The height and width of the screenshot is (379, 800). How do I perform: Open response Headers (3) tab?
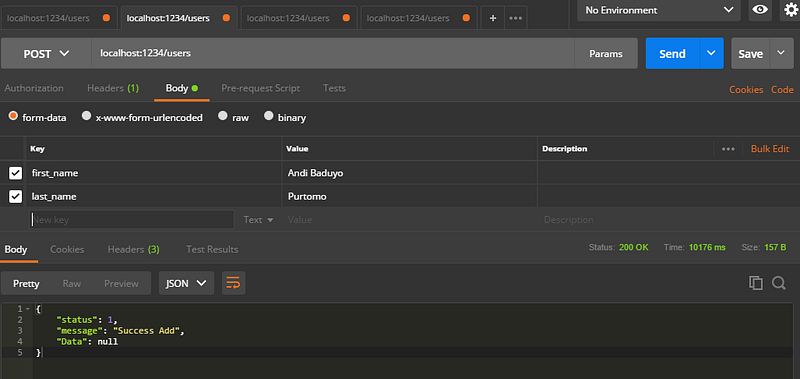coord(133,249)
